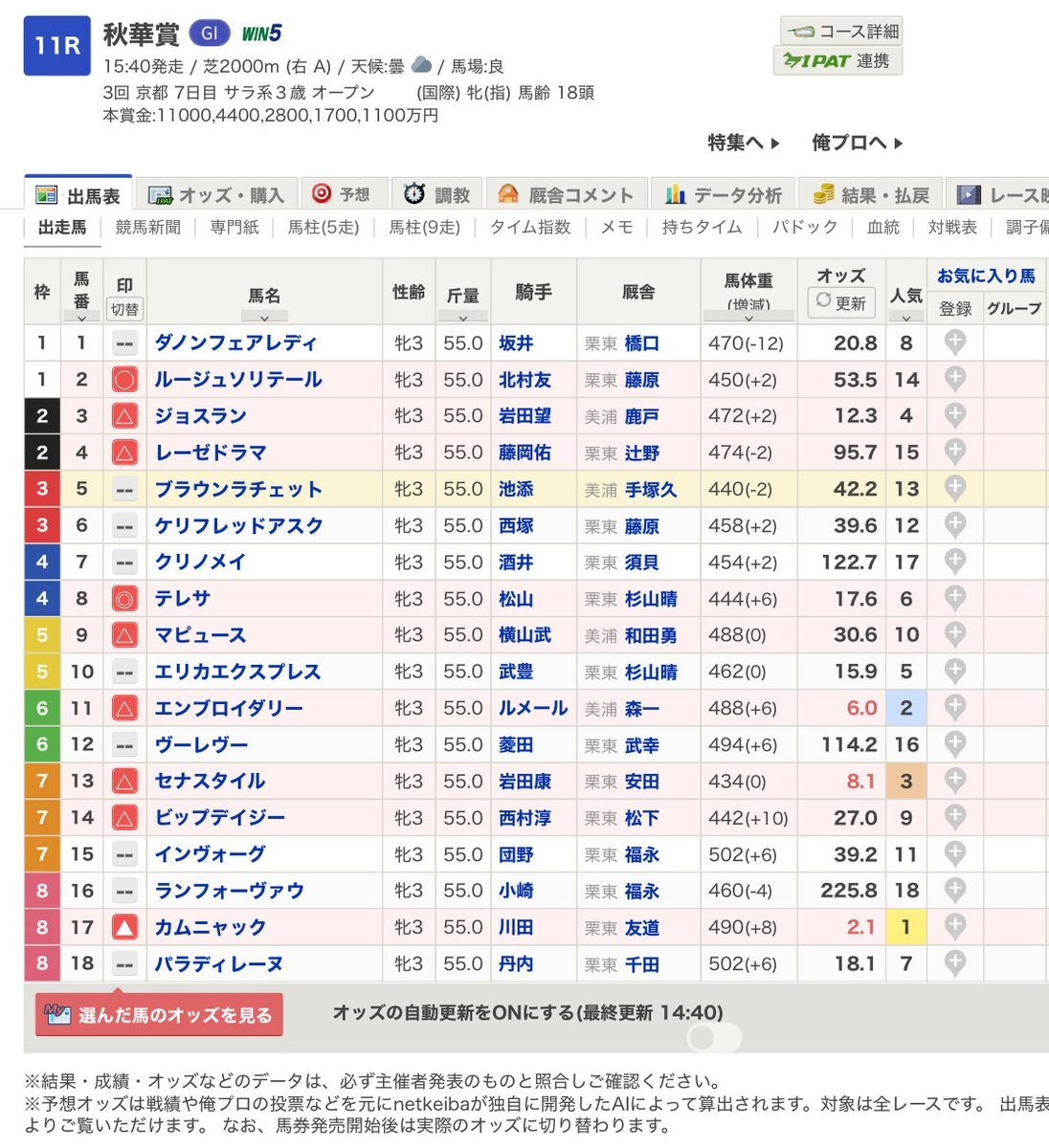This screenshot has height=1148, width=1049.
Task: Open the データ分析 tab
Action: (x=724, y=194)
